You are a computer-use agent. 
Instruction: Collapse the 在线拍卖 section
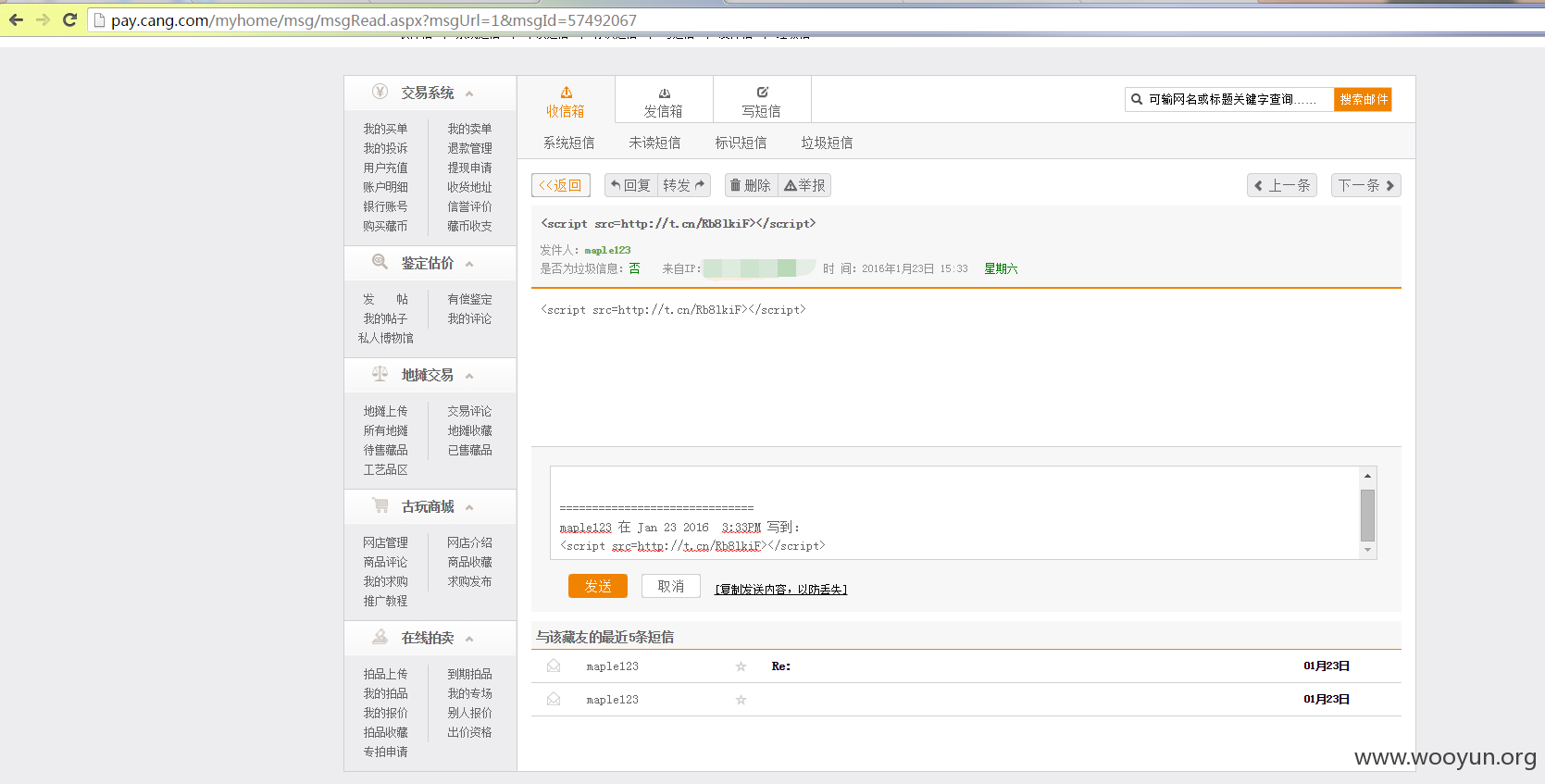(469, 639)
